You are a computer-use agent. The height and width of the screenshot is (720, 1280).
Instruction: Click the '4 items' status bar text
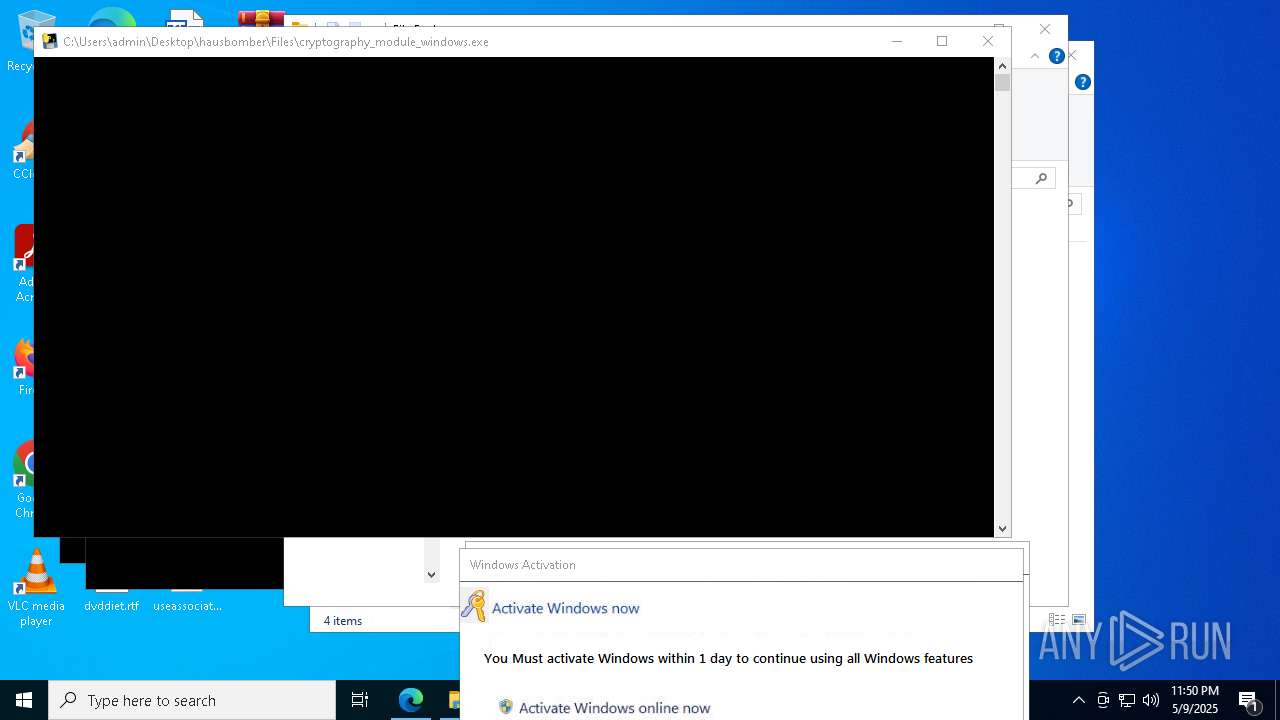point(343,621)
